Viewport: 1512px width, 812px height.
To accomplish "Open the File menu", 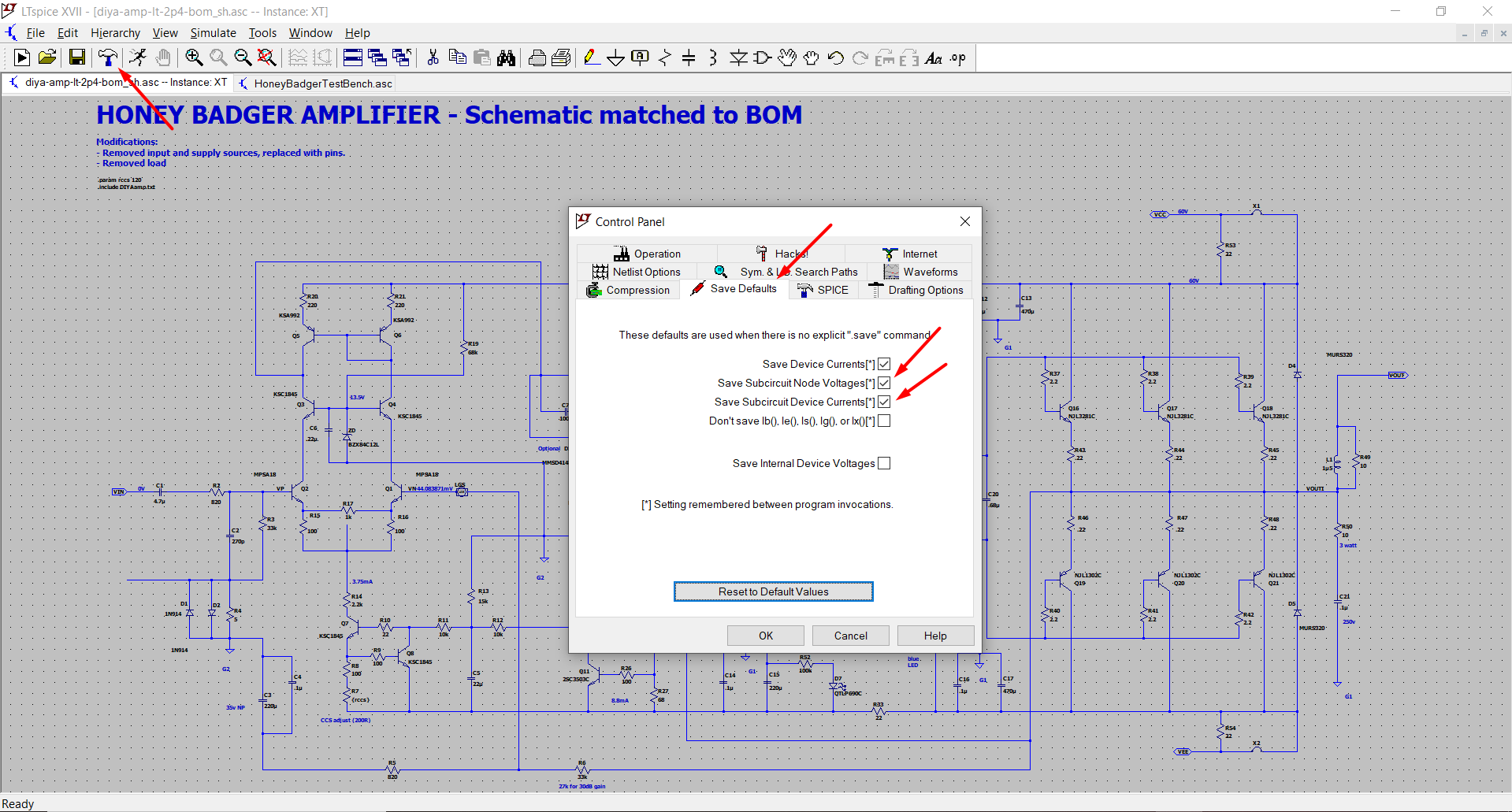I will 35,33.
